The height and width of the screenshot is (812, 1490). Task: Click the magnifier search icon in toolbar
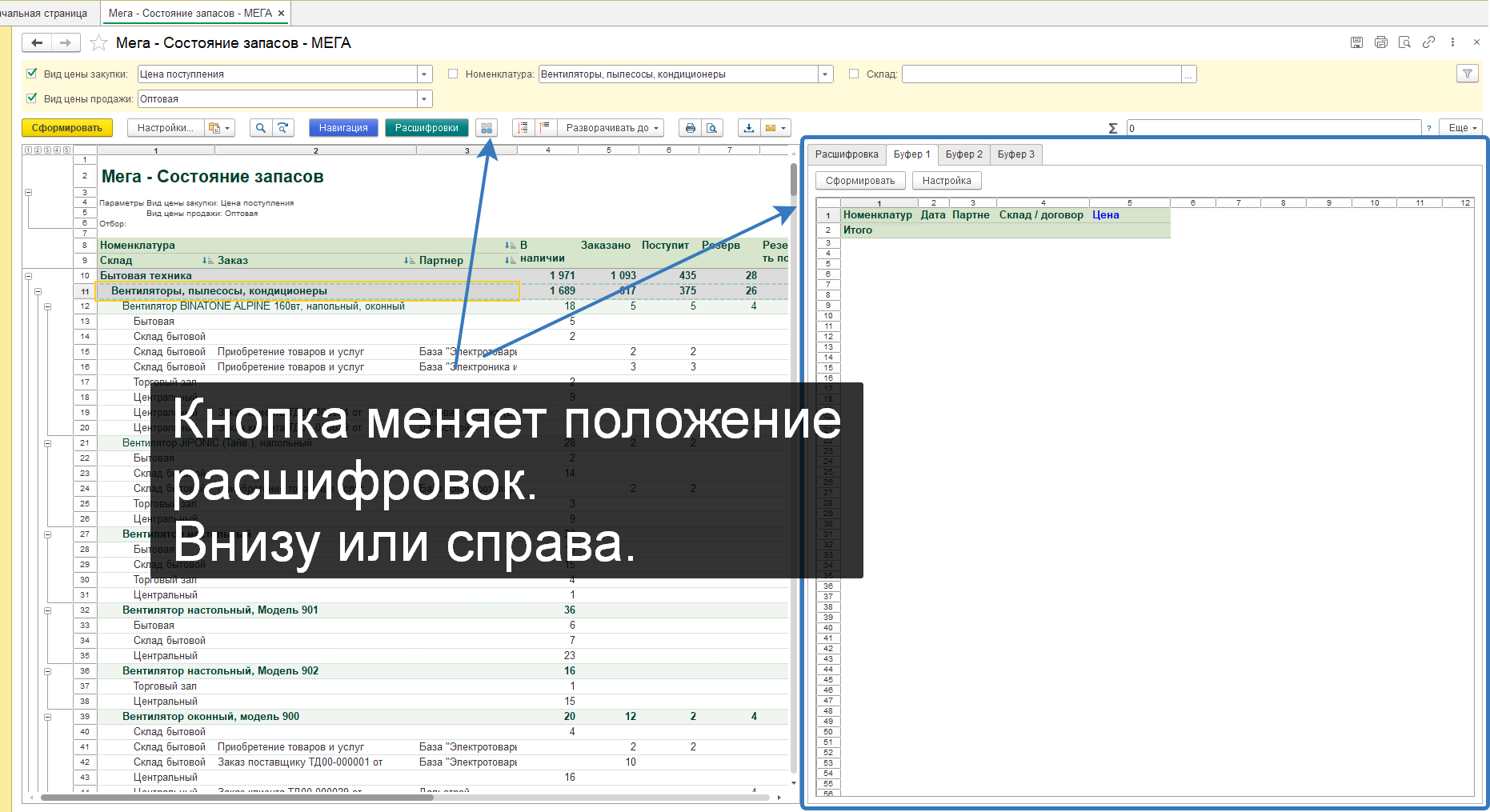261,128
